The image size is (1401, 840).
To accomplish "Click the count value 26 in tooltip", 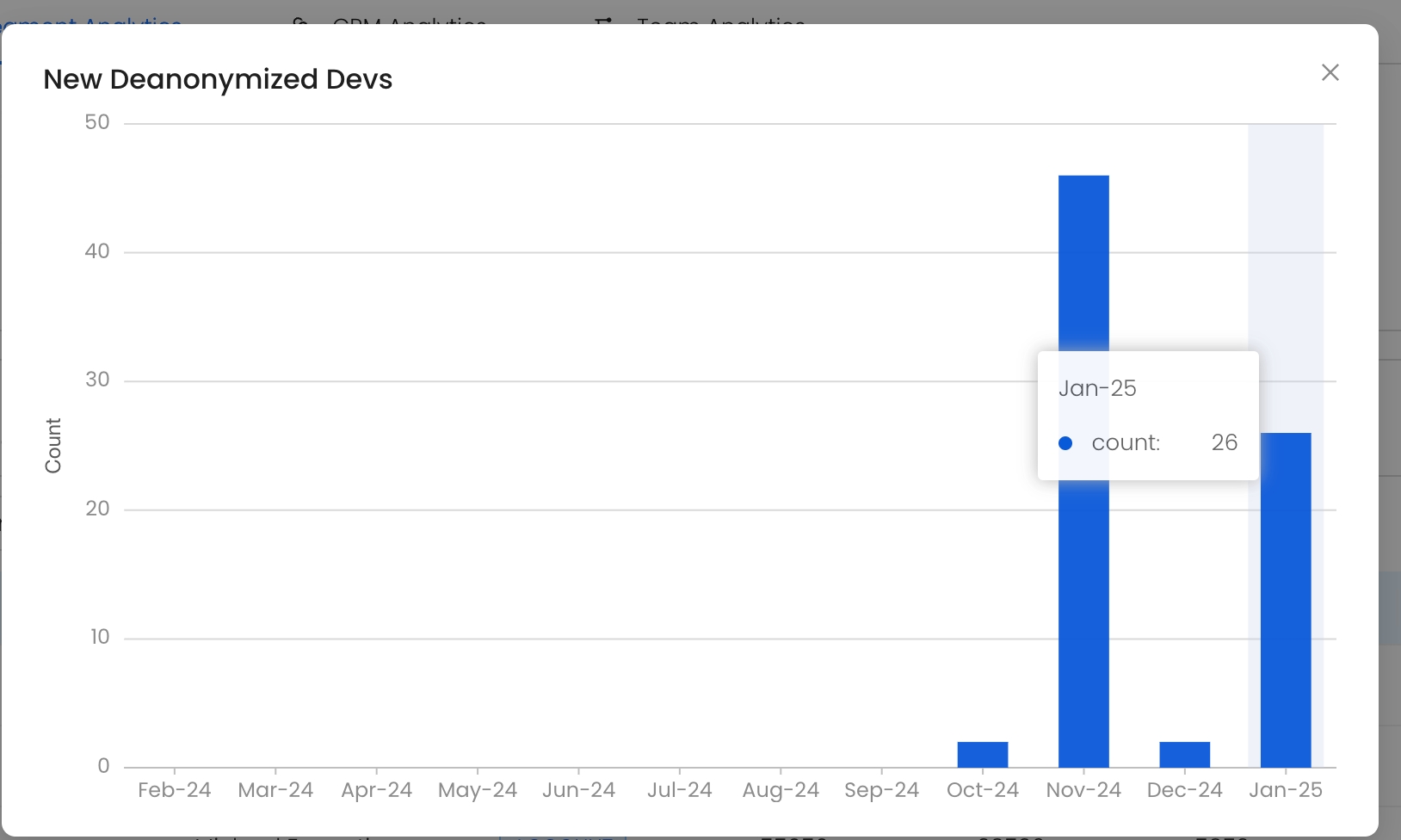I will pyautogui.click(x=1224, y=442).
